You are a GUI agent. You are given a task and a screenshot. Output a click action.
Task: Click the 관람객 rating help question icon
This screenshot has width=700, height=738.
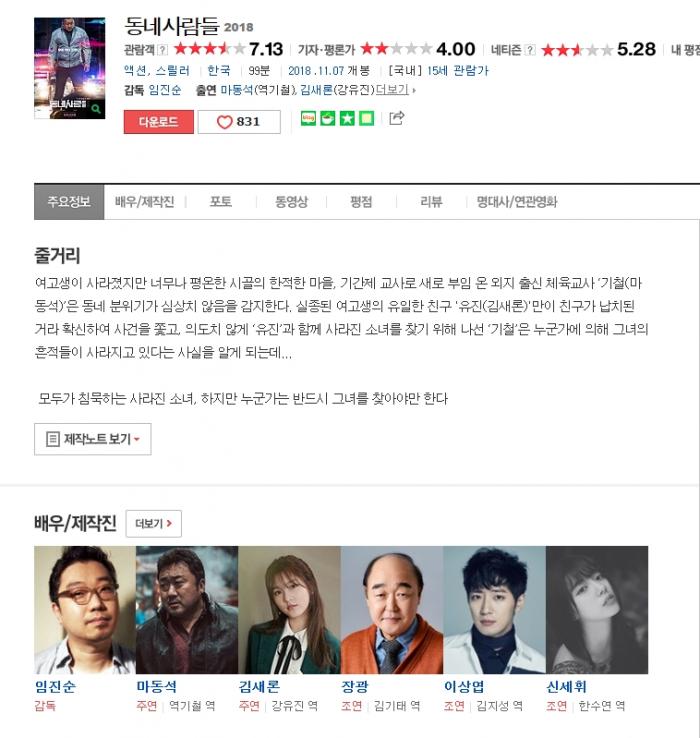pyautogui.click(x=162, y=50)
